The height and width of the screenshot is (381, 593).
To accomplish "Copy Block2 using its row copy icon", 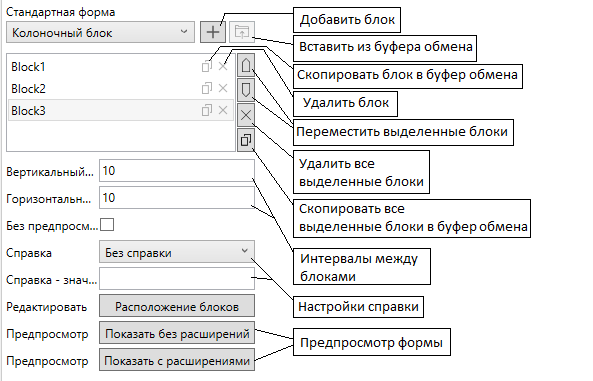I will click(206, 88).
